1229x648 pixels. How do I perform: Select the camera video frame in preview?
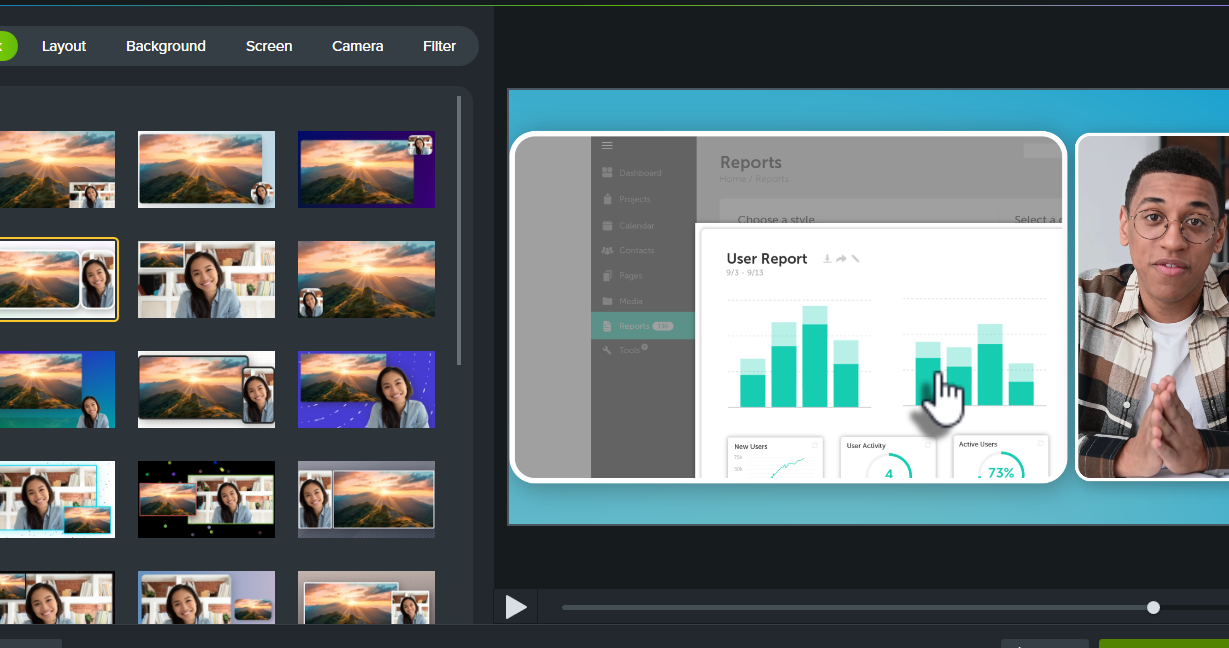tap(1152, 307)
